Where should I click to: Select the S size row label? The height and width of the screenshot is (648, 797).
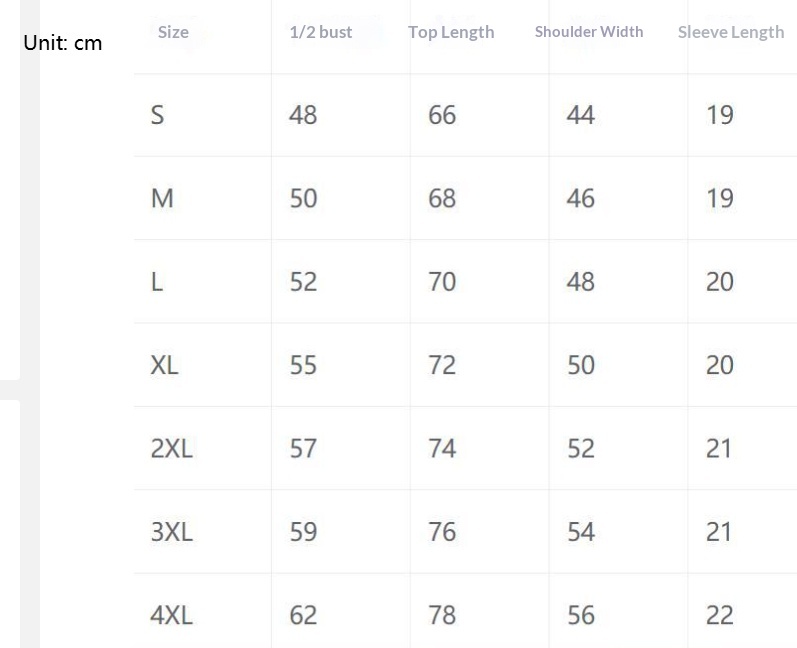(x=157, y=115)
